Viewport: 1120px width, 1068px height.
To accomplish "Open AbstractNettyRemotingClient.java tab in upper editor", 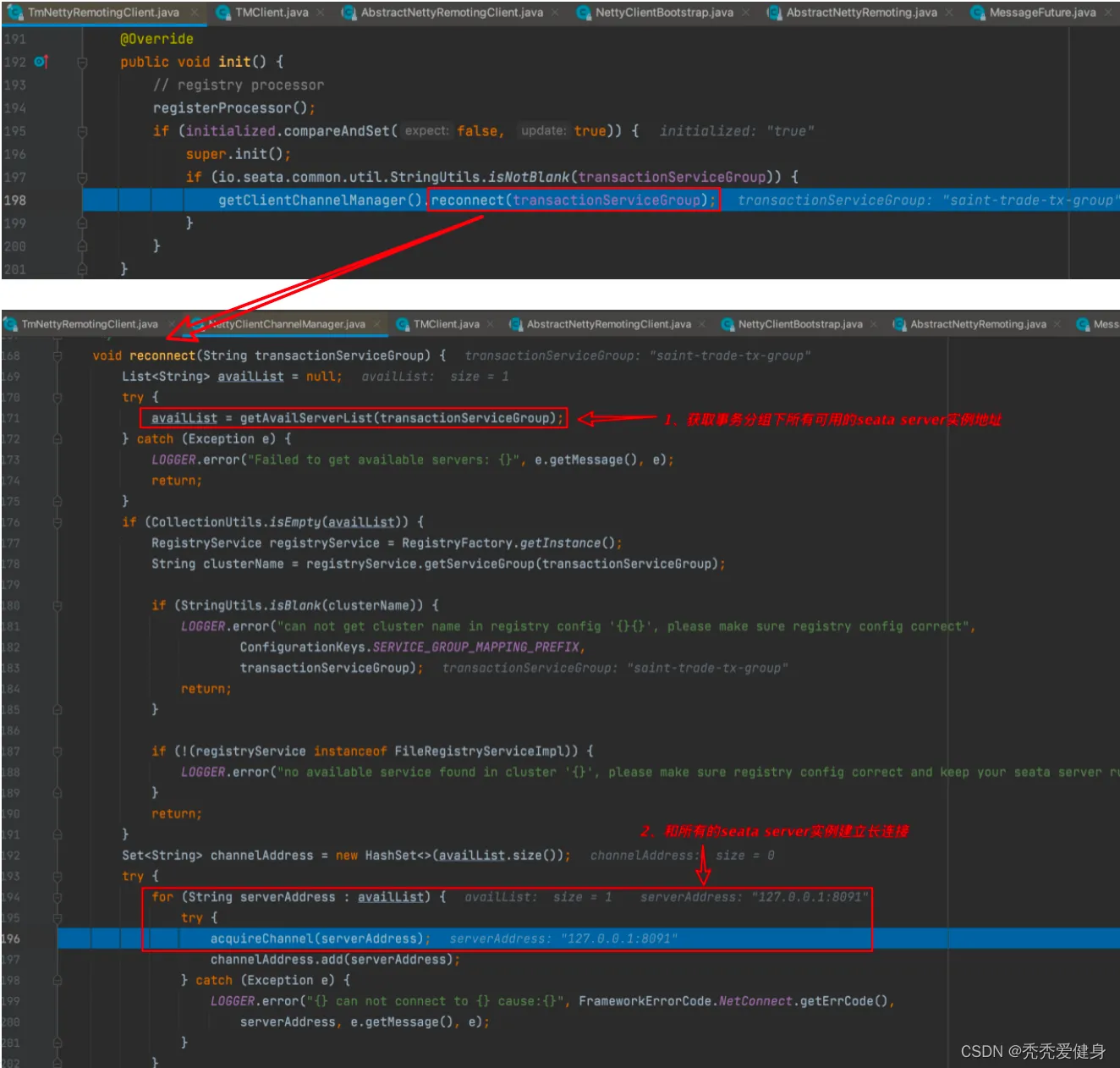I will pos(452,13).
